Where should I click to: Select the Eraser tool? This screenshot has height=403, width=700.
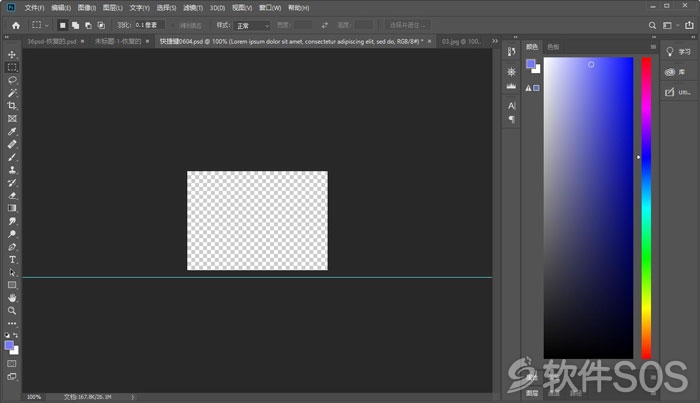point(12,195)
